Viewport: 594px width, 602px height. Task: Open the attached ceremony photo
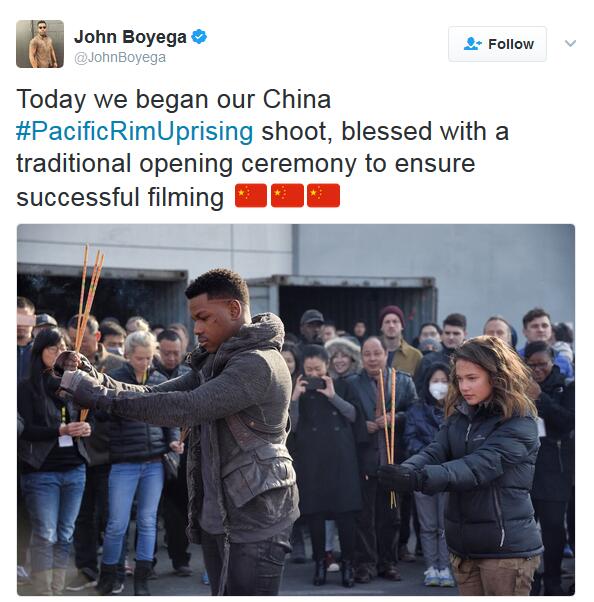coord(296,410)
